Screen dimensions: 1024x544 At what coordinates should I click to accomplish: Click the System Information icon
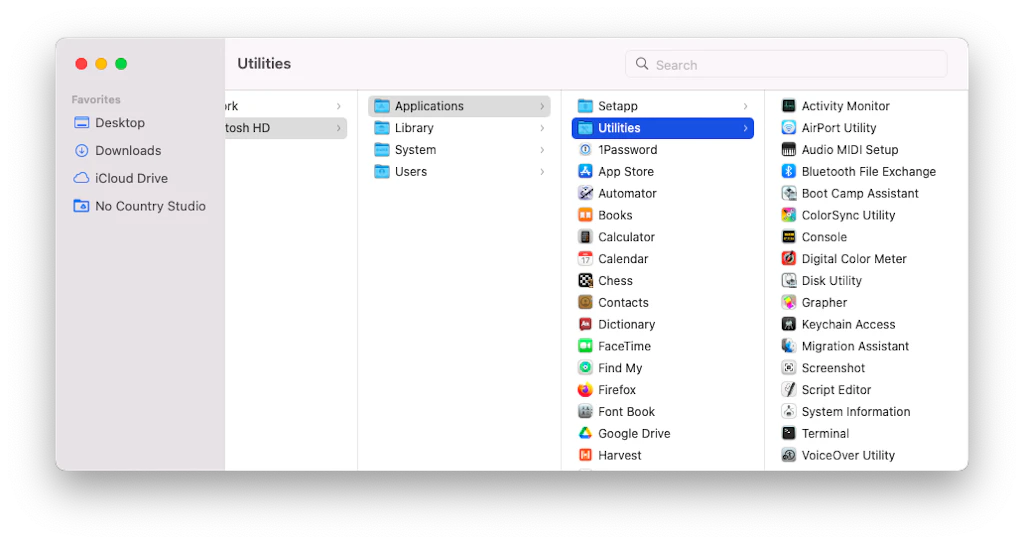(788, 411)
